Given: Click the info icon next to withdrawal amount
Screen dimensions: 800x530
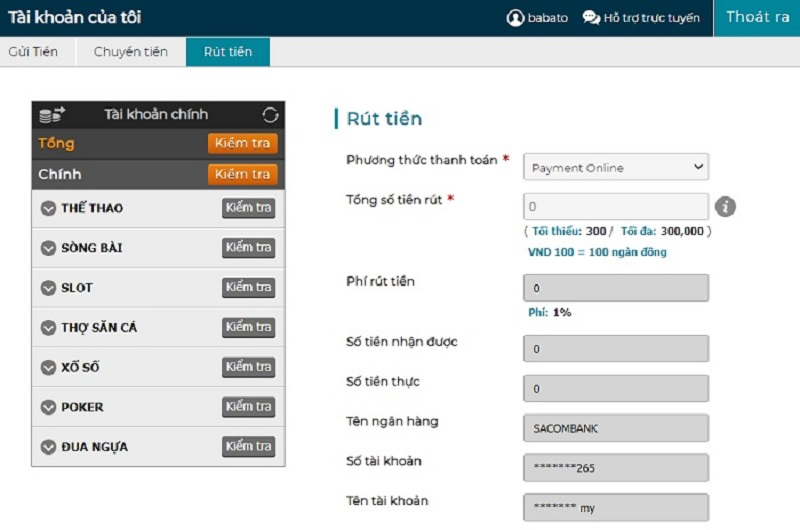Looking at the screenshot, I should [x=726, y=207].
